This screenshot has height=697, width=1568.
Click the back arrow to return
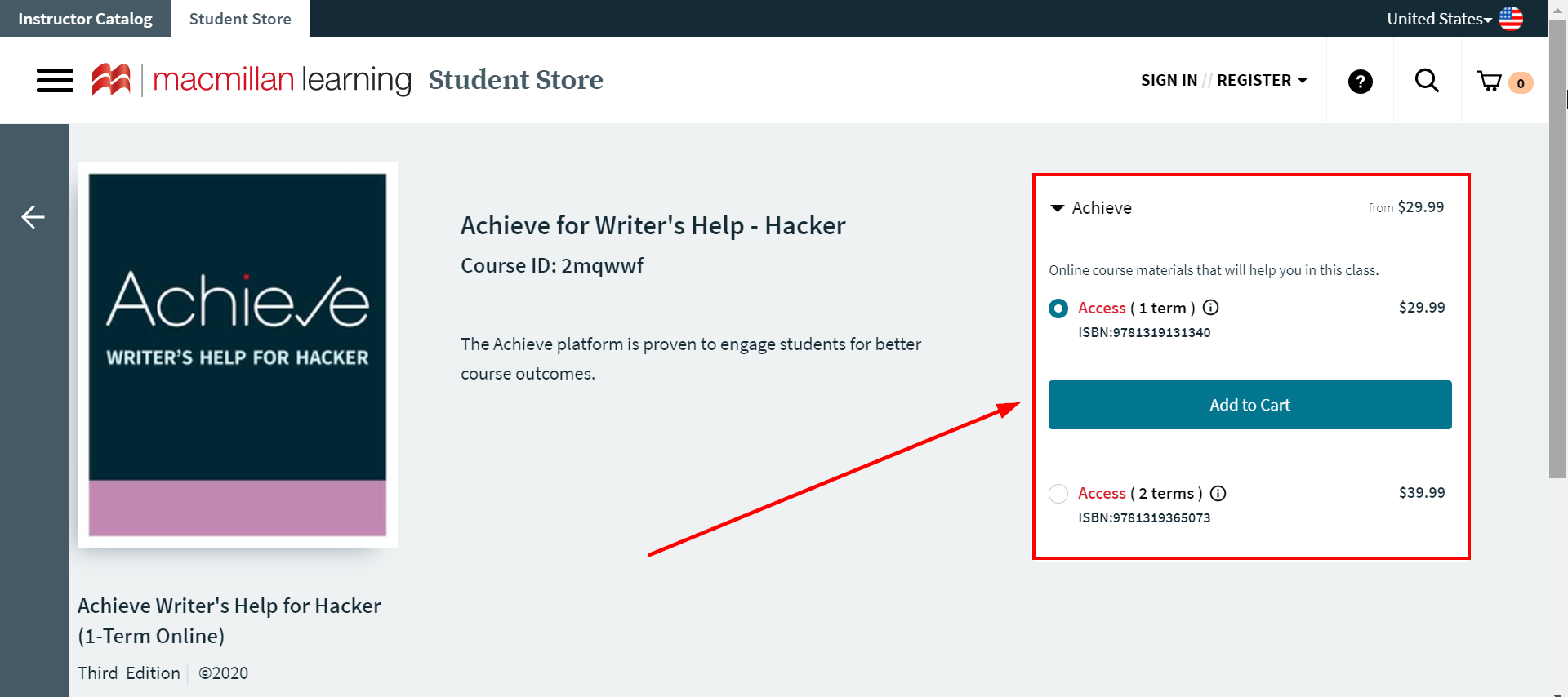tap(33, 217)
